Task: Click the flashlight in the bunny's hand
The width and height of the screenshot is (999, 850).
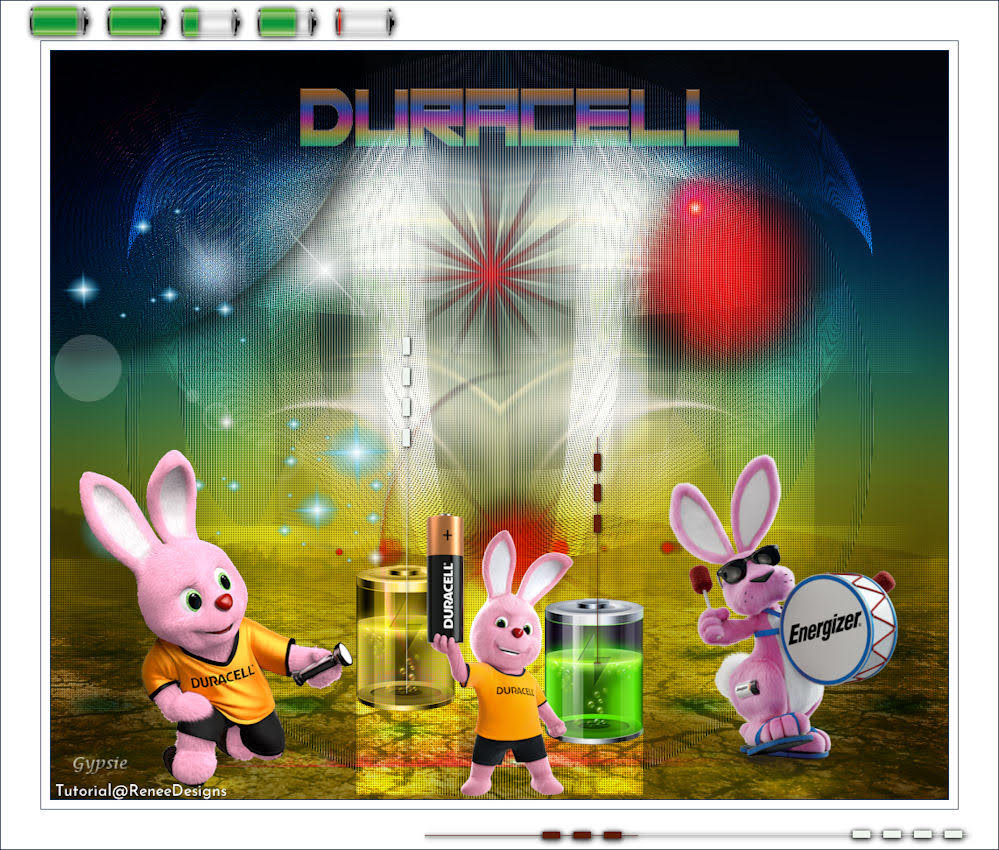Action: (322, 663)
